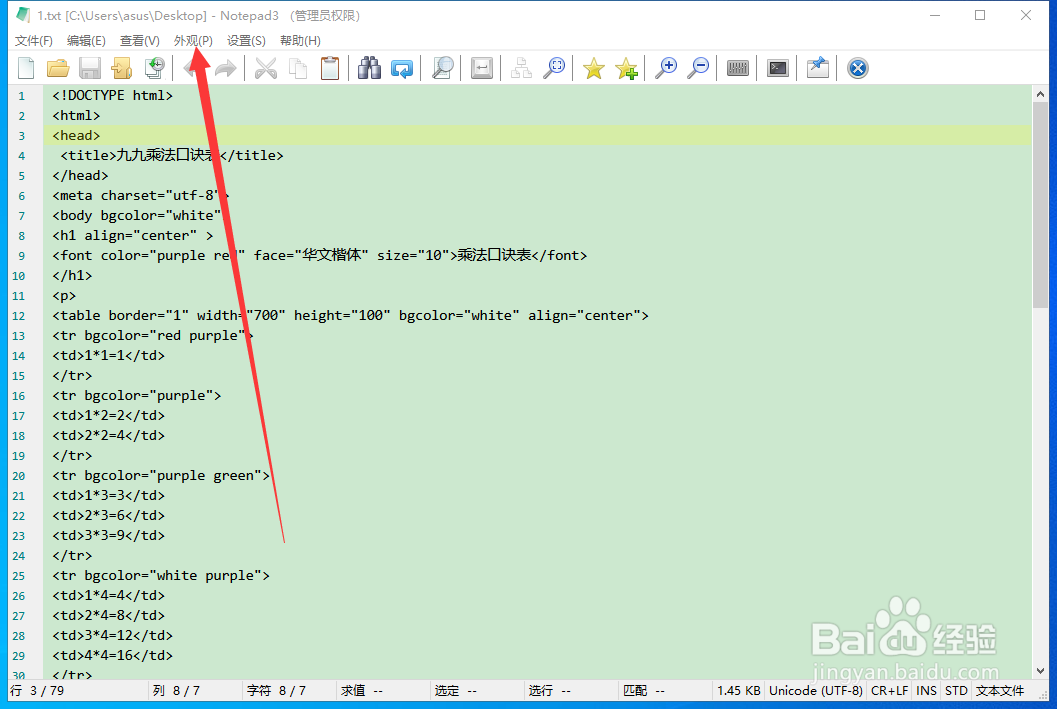Click the clipboard paste icon
This screenshot has height=709, width=1057.
[x=330, y=68]
